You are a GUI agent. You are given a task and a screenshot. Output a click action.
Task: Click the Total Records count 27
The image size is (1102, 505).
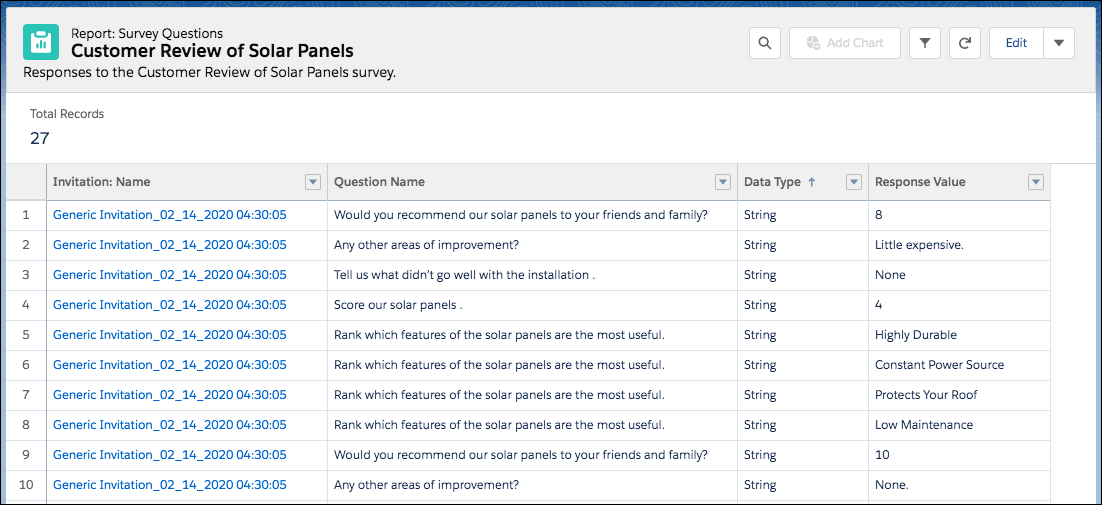pyautogui.click(x=39, y=138)
